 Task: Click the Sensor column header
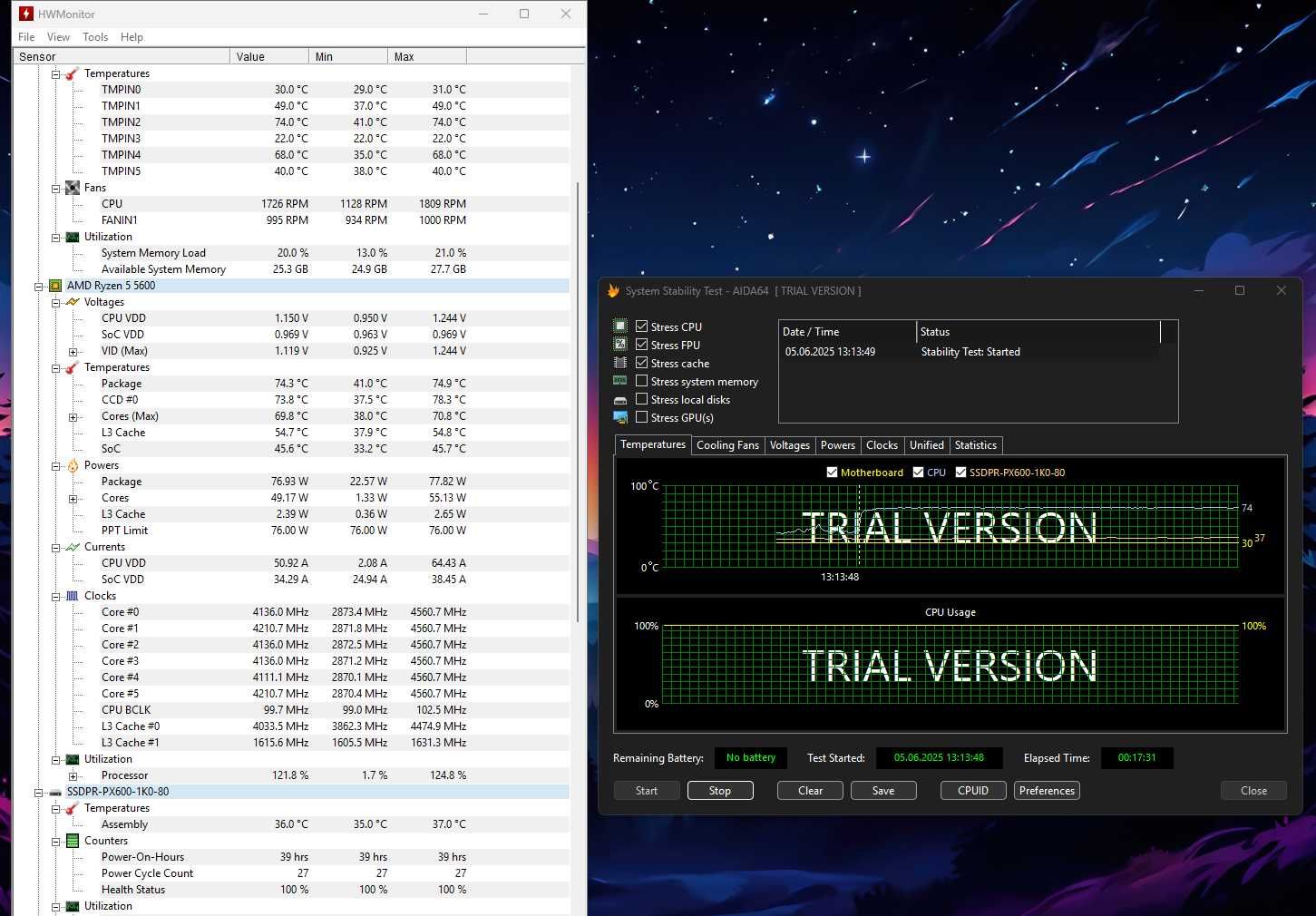(122, 56)
